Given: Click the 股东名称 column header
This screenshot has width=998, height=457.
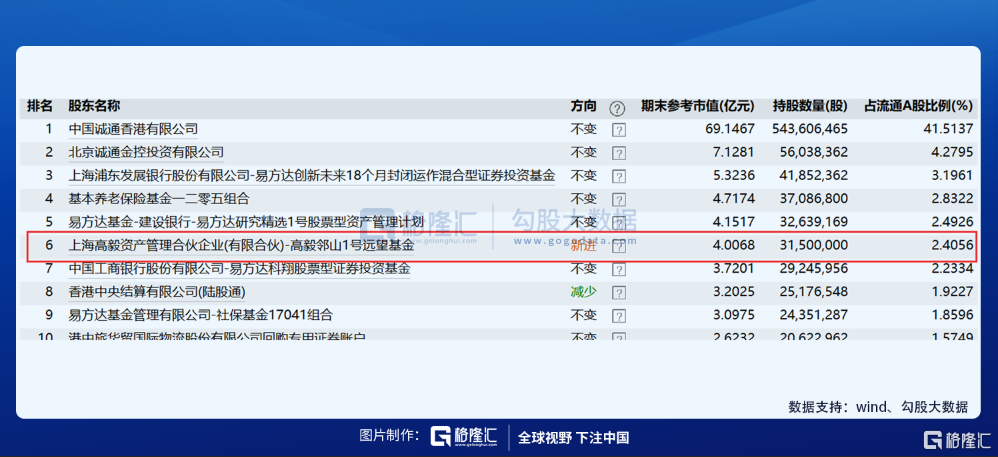Looking at the screenshot, I should [x=94, y=106].
